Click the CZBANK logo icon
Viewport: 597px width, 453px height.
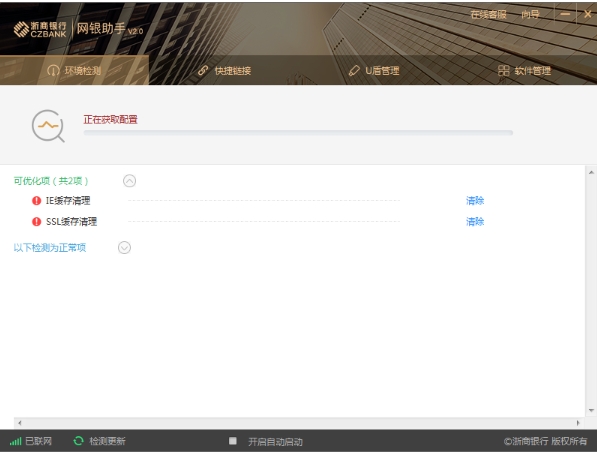(x=21, y=29)
